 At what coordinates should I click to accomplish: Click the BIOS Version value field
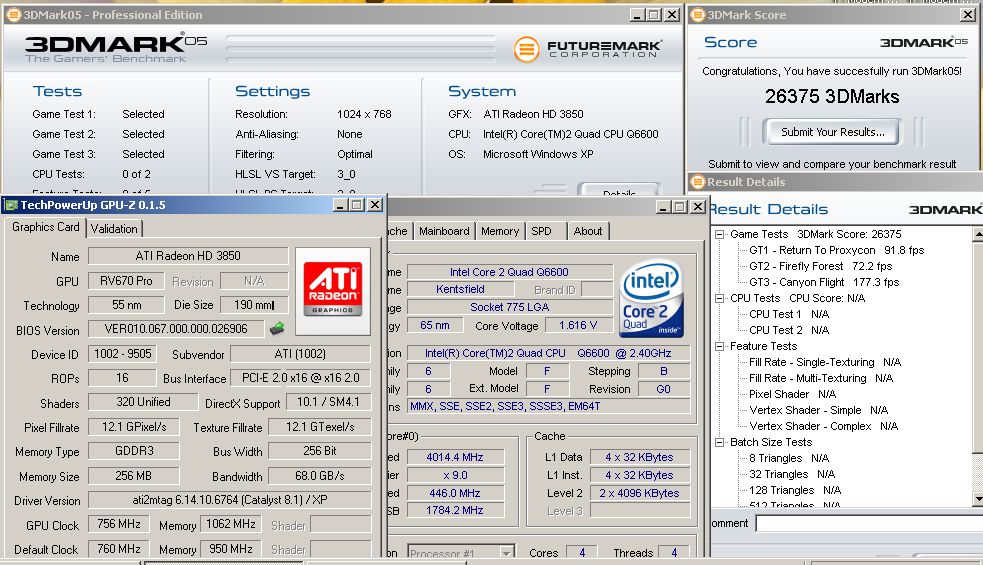click(x=176, y=329)
